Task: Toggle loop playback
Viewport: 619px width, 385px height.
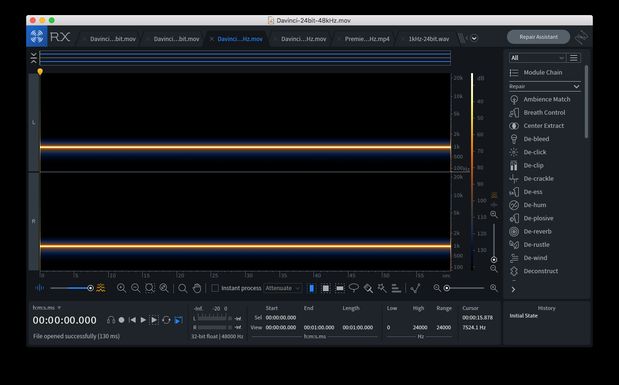Action: pyautogui.click(x=166, y=320)
